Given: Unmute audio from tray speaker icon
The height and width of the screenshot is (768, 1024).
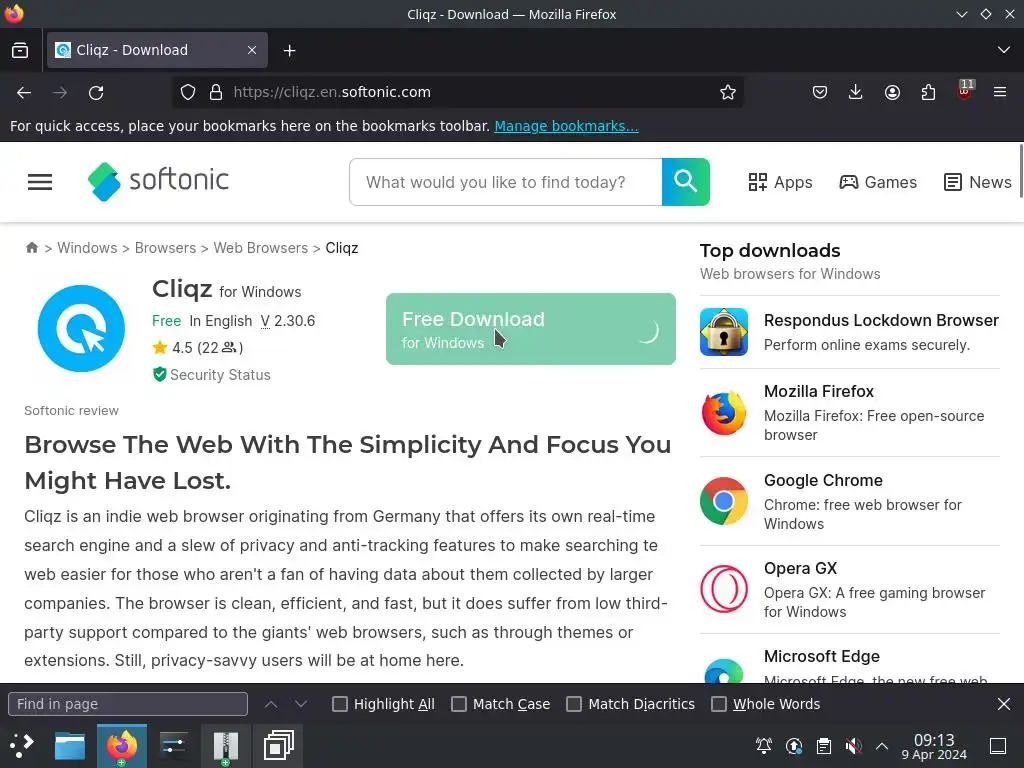Looking at the screenshot, I should (x=853, y=746).
